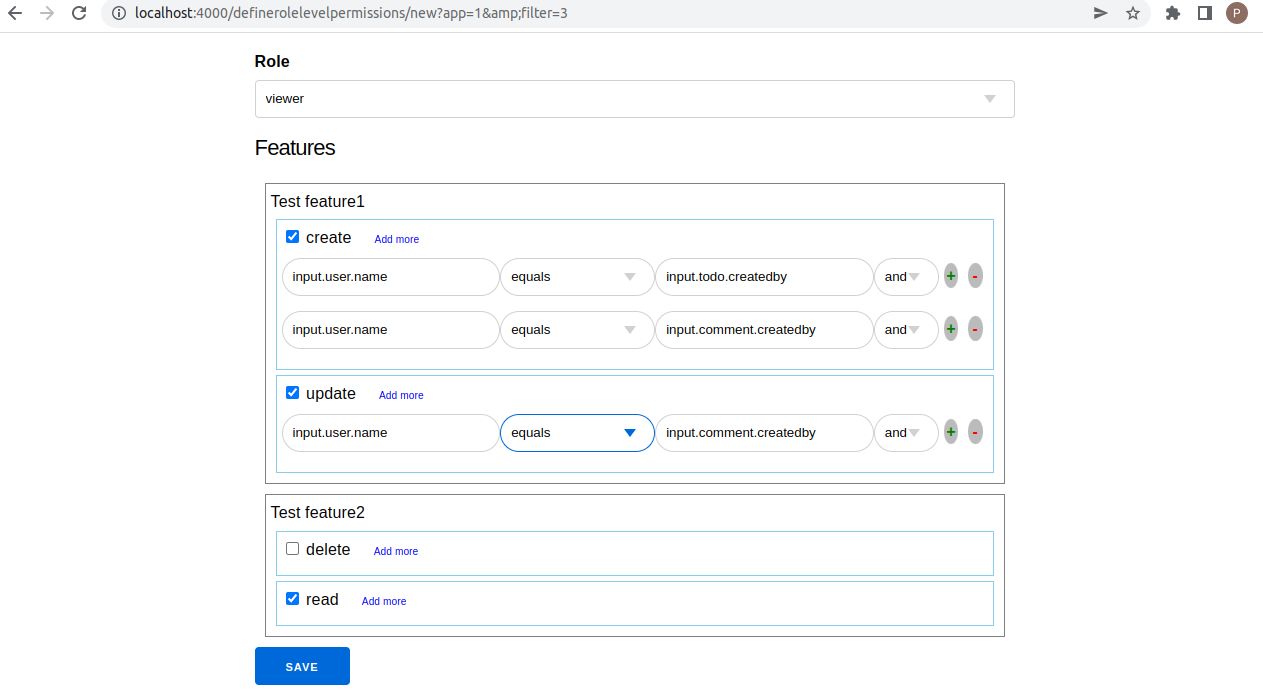
Task: Click Add more next to create
Action: tap(397, 239)
